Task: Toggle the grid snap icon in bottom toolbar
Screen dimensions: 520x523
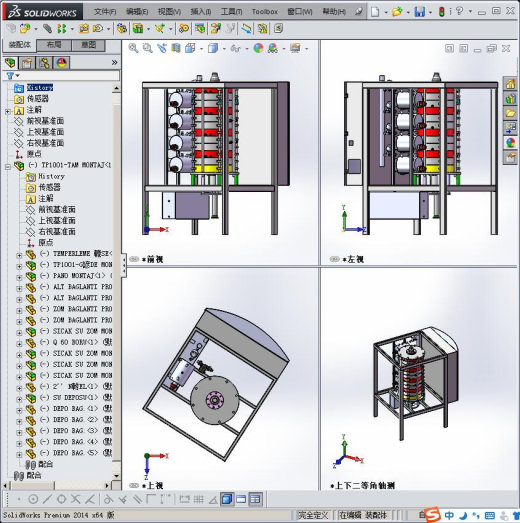Action: click(x=198, y=499)
